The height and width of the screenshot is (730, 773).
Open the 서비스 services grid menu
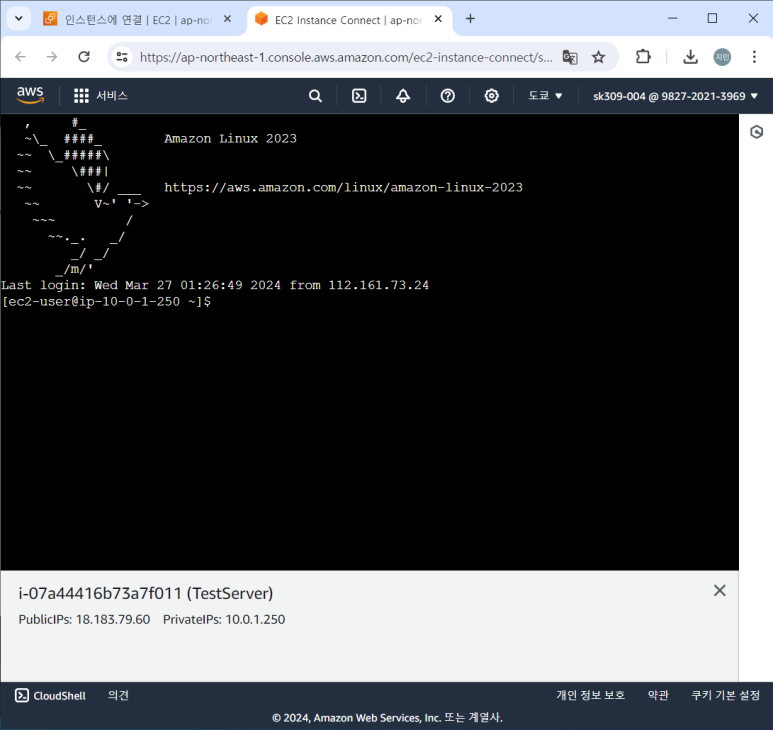[x=101, y=96]
